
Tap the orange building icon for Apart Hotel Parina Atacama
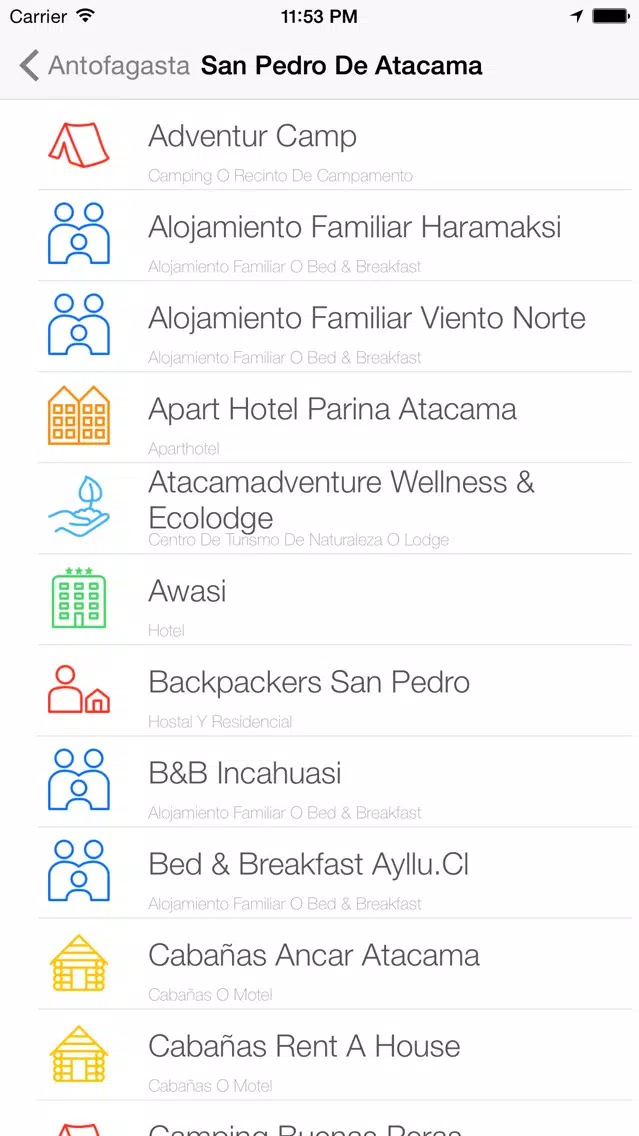(x=78, y=415)
